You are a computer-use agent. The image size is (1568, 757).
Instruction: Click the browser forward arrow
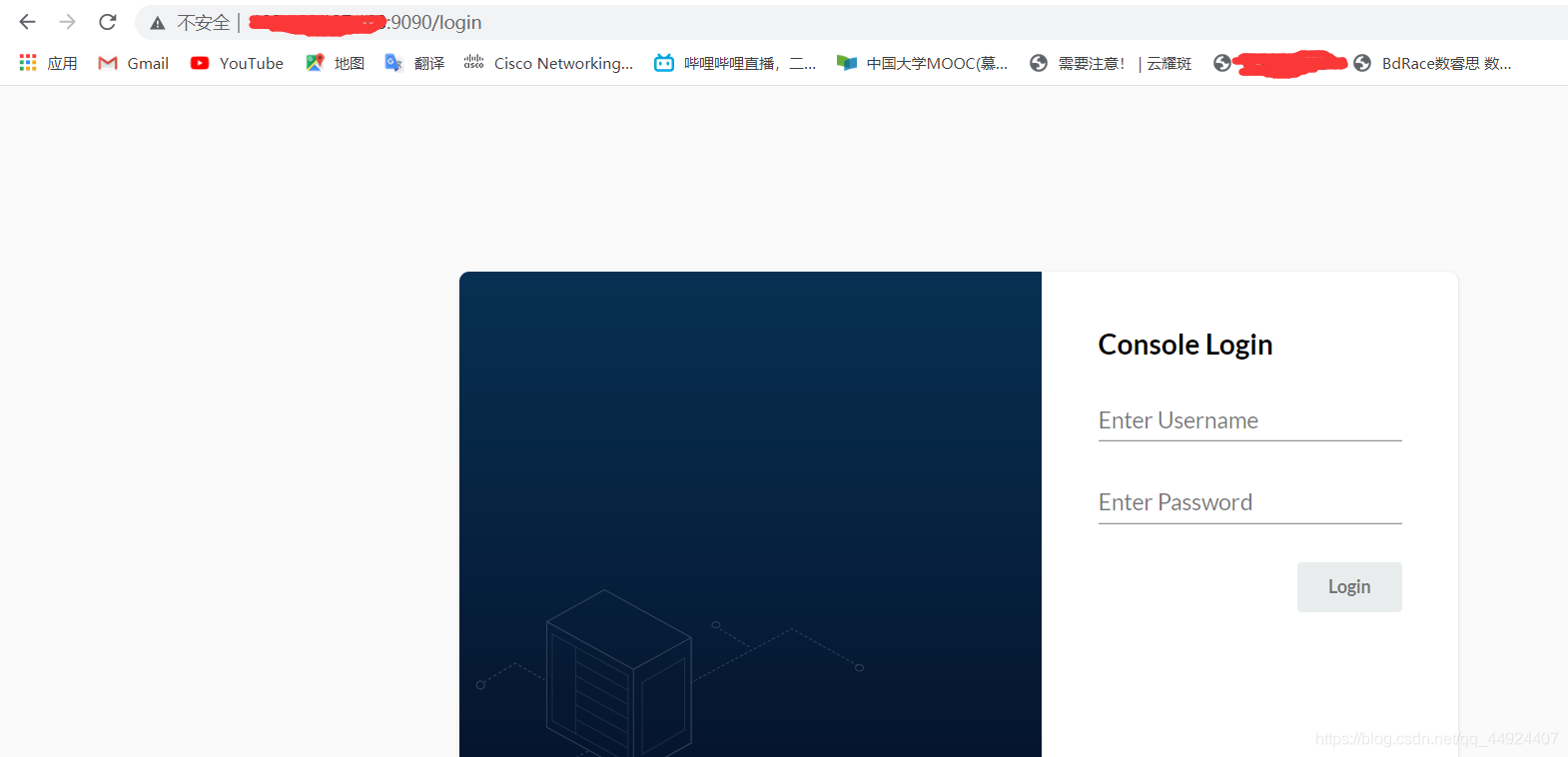click(x=68, y=22)
